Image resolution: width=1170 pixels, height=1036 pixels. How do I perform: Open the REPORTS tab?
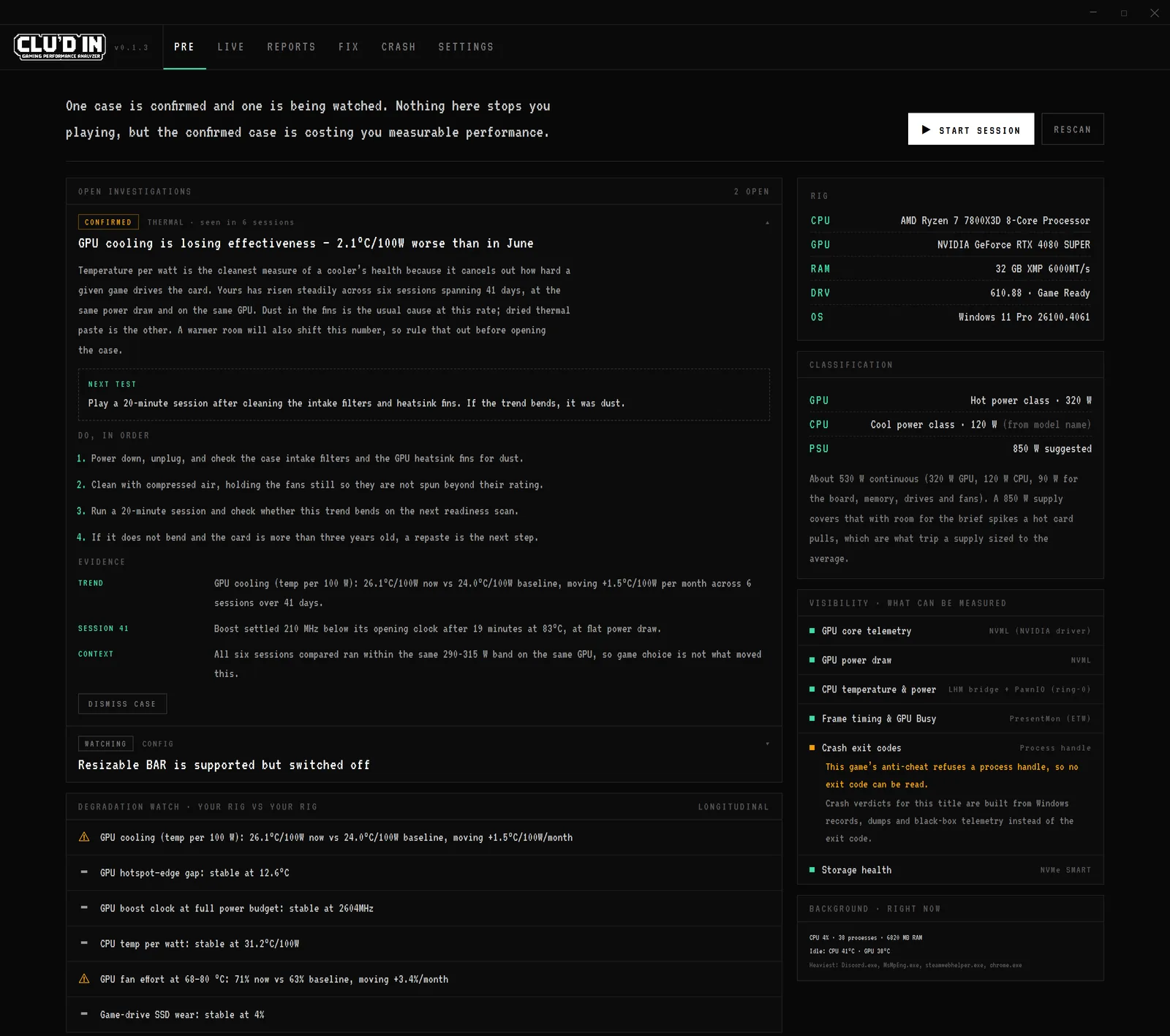coord(291,47)
